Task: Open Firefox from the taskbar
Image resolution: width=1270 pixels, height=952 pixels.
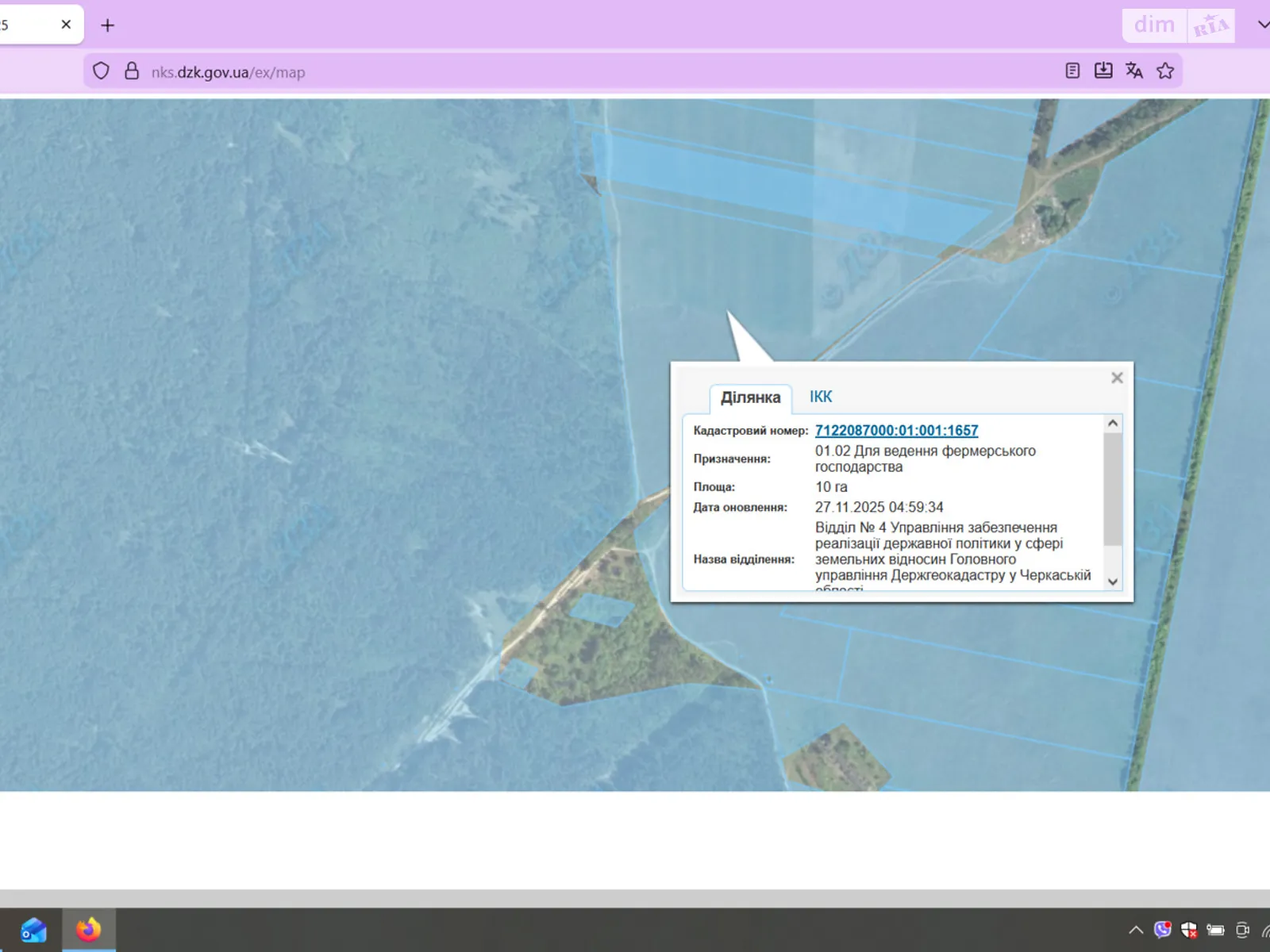Action: pos(88,930)
